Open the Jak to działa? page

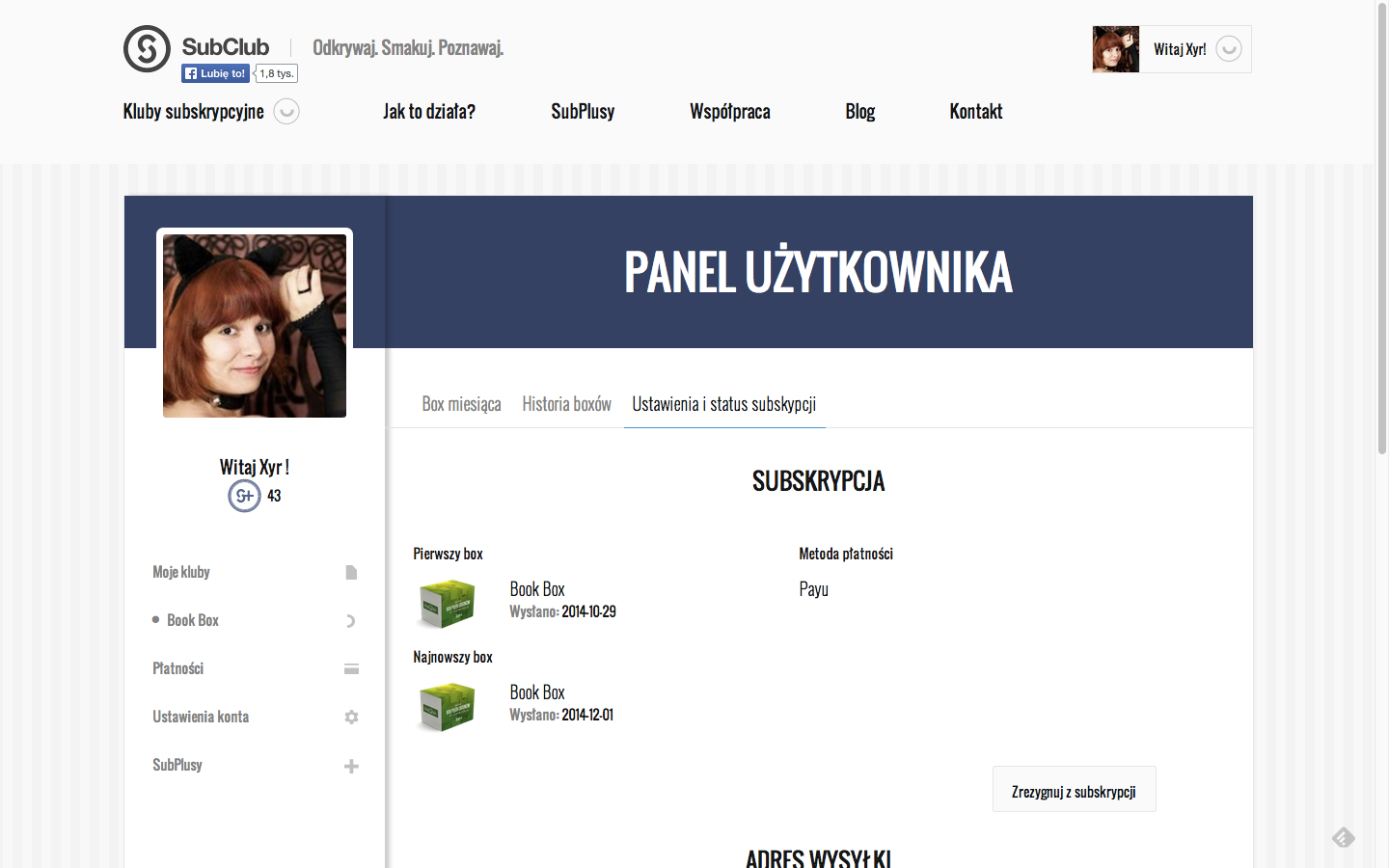[x=429, y=112]
